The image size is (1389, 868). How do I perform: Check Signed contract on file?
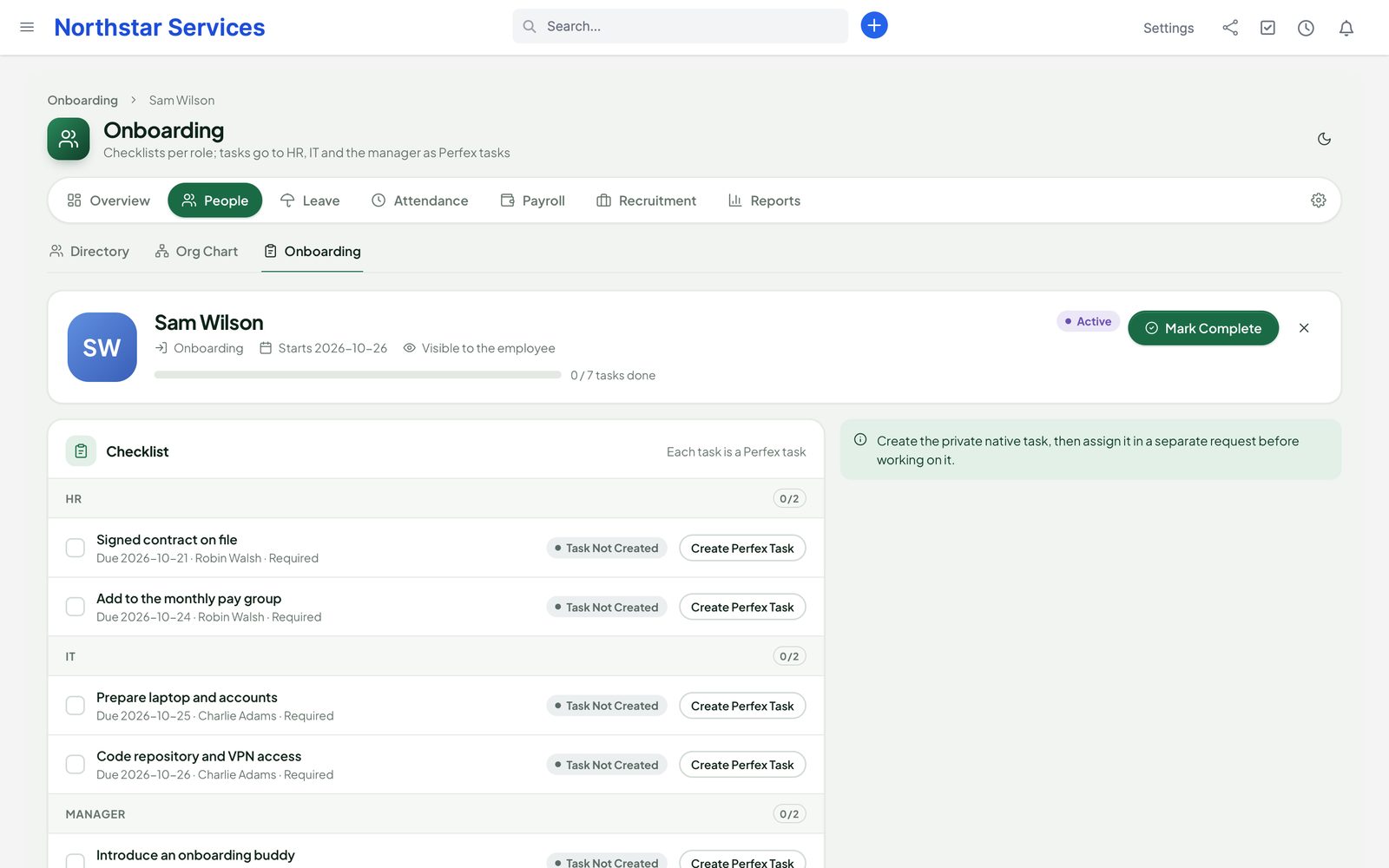[76, 548]
